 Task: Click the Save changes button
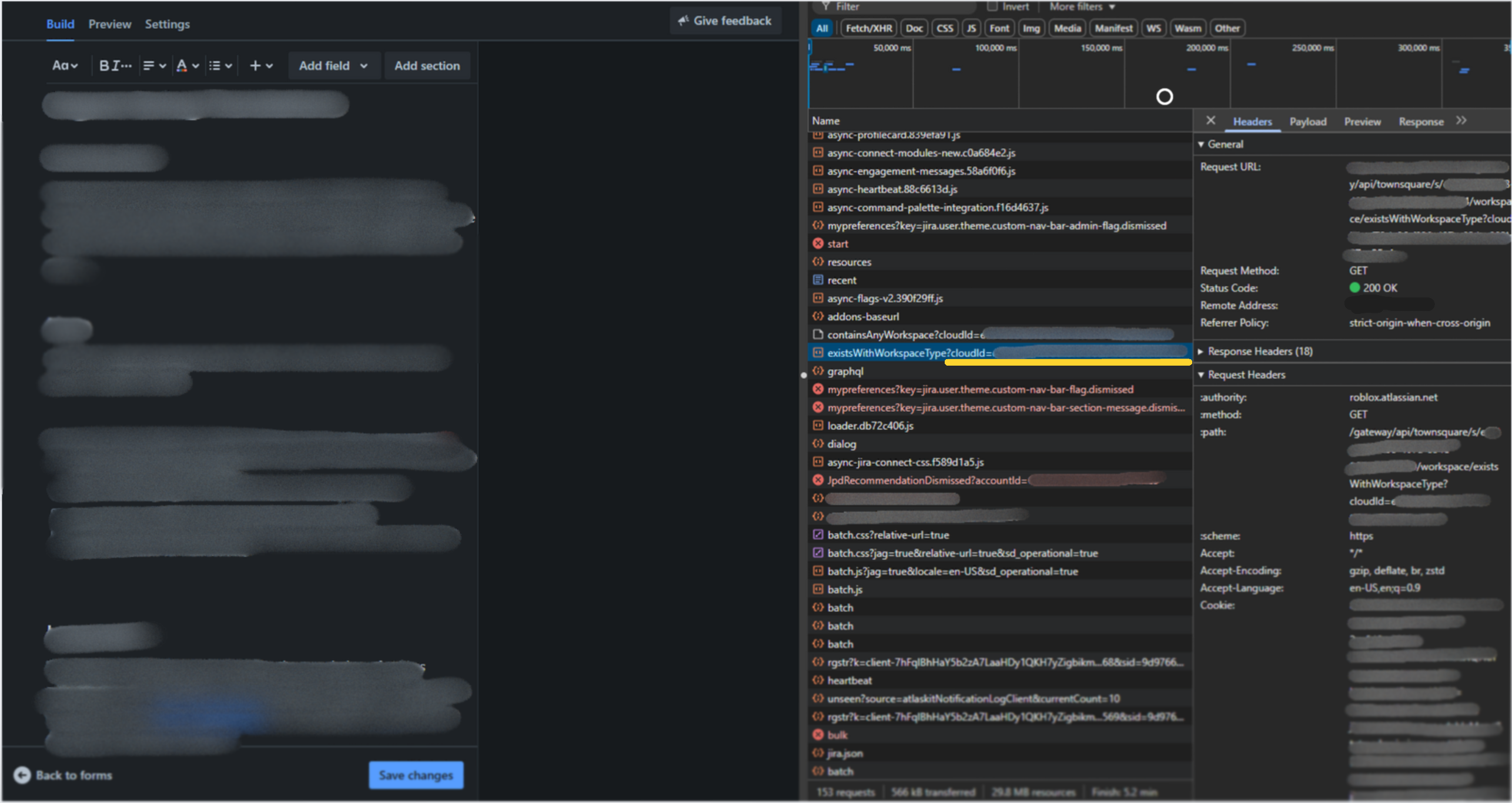tap(416, 775)
